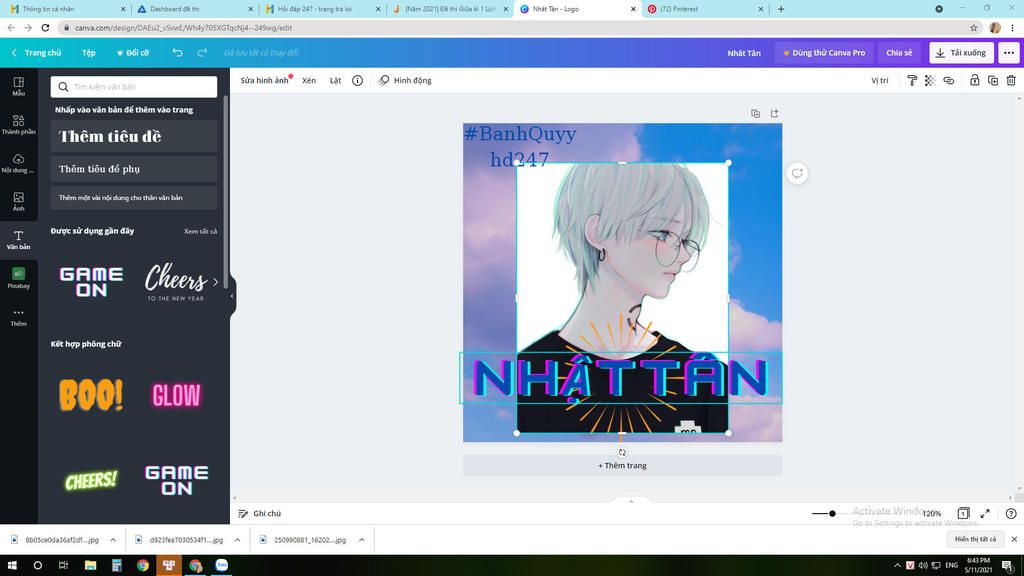The width and height of the screenshot is (1024, 576).
Task: Switch to the Dashboard đề thi tab
Action: [193, 9]
